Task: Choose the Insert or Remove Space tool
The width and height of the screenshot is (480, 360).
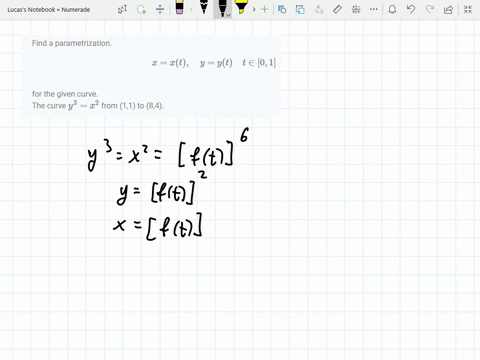Action: point(160,9)
